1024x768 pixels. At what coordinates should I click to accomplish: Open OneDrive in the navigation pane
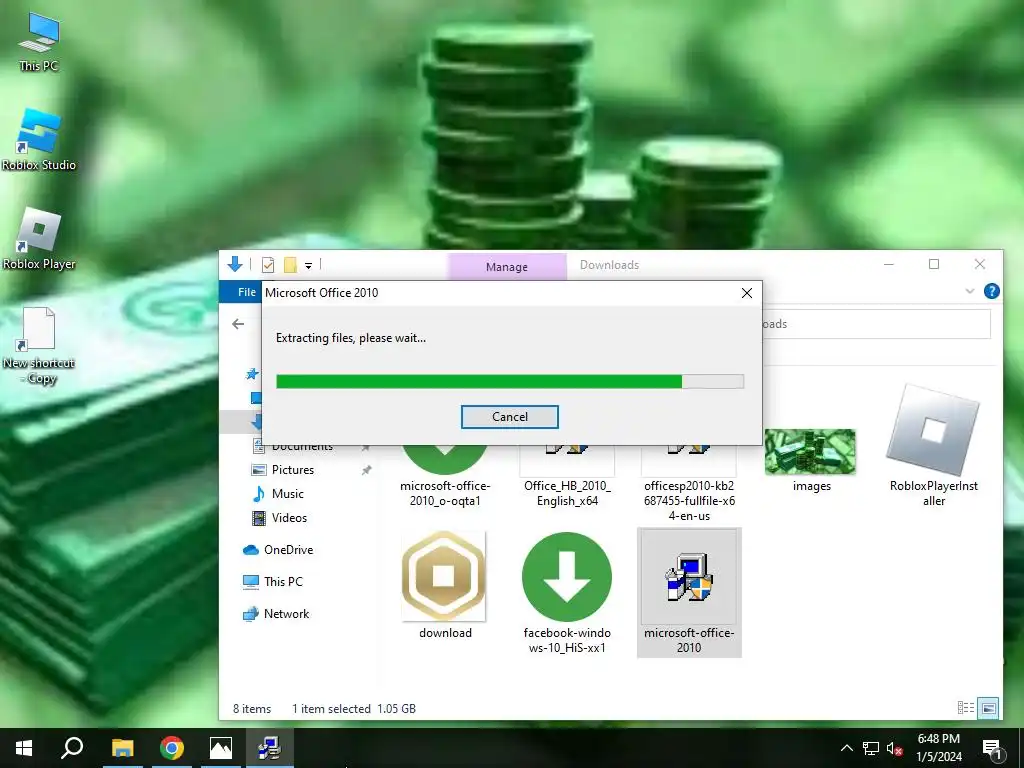click(x=288, y=550)
